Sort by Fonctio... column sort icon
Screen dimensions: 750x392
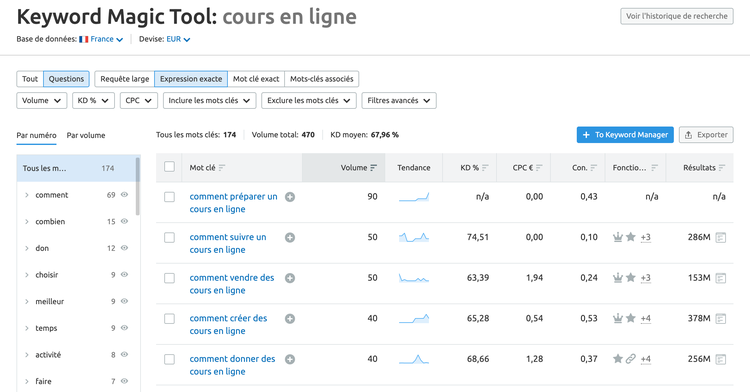coord(654,168)
